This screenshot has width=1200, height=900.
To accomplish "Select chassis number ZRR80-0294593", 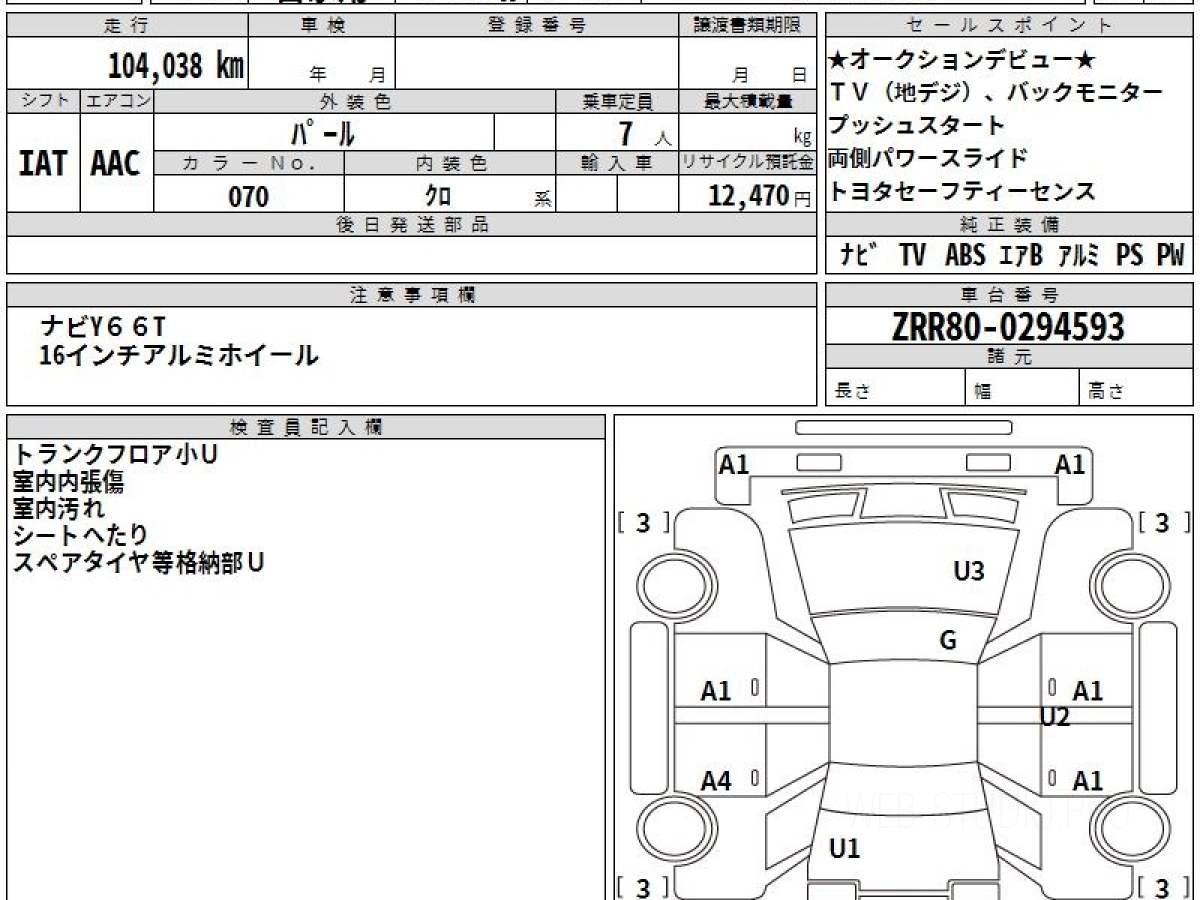I will pos(1008,326).
